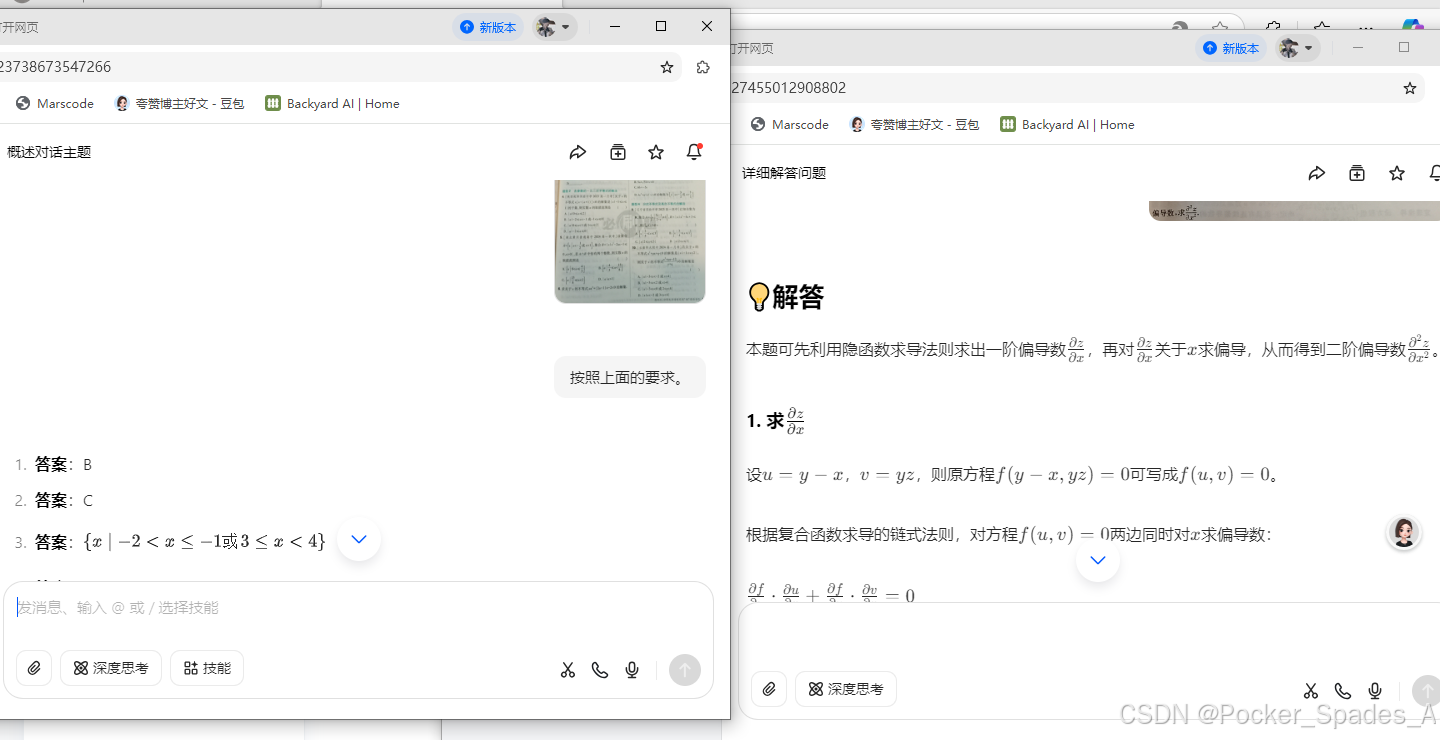1440x740 pixels.
Task: Click the 按照上面的要求。 message bubble
Action: [630, 377]
